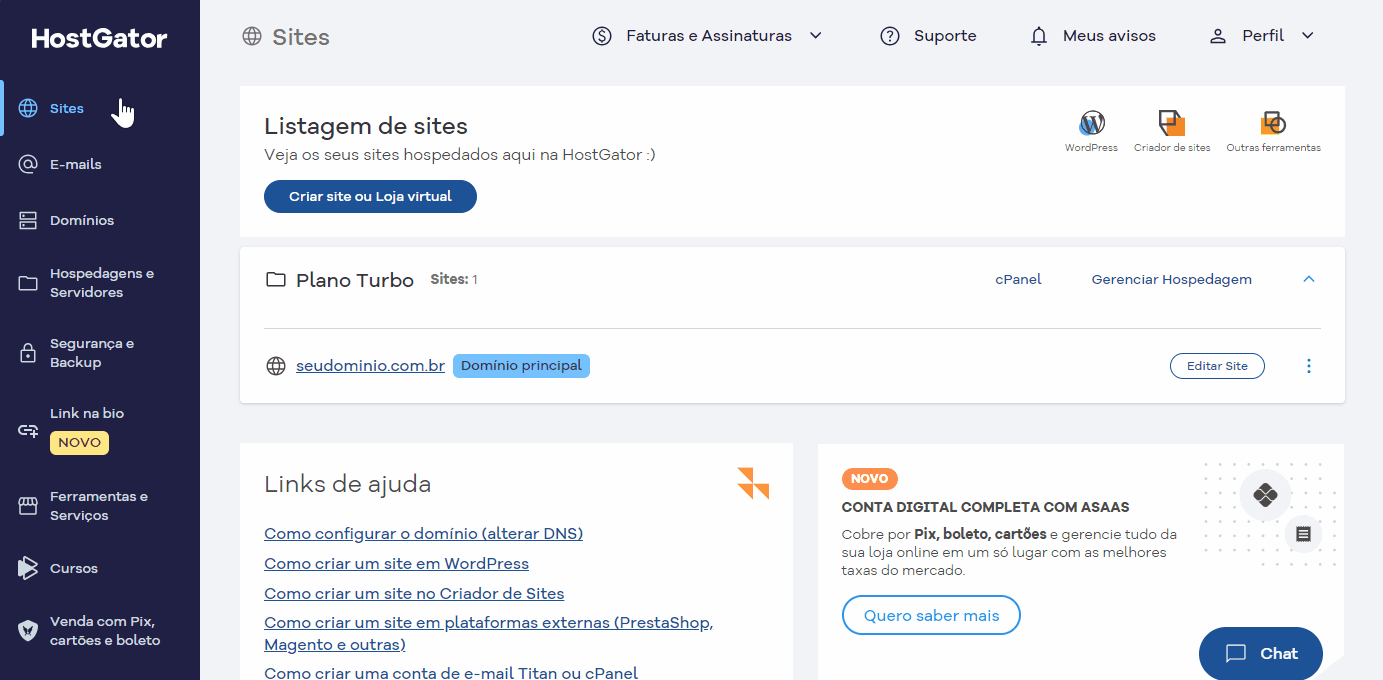Click the Link na bio chain icon
The height and width of the screenshot is (680, 1383).
click(x=28, y=431)
